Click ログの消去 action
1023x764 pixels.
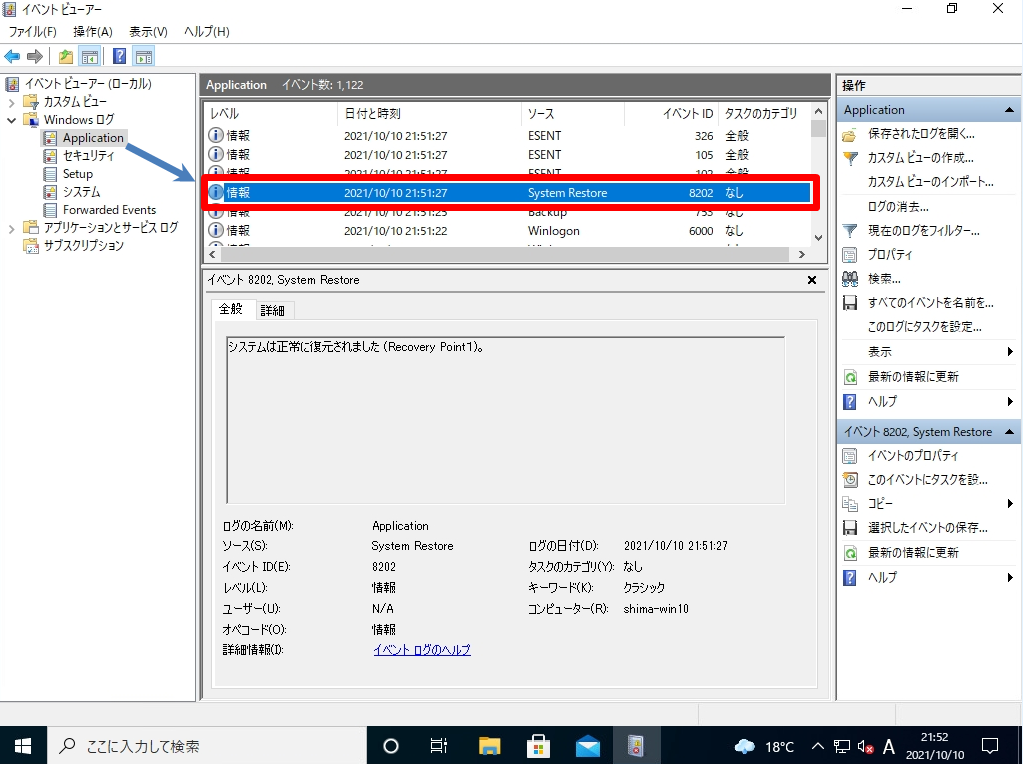point(898,207)
